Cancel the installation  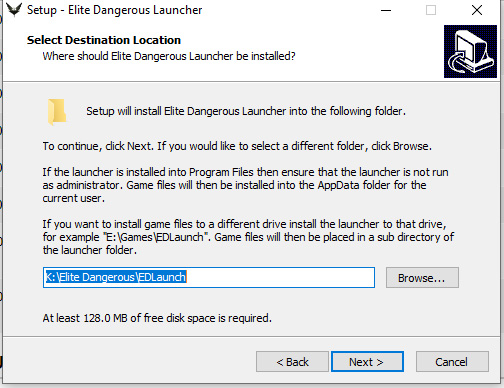452,362
